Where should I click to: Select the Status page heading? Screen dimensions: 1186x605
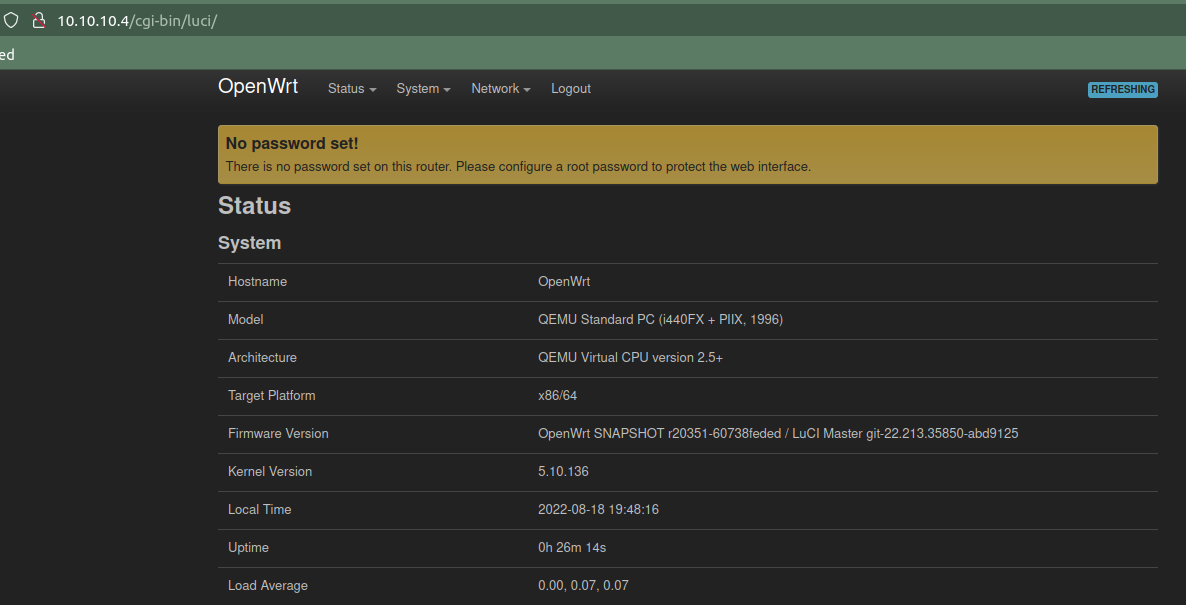(254, 206)
